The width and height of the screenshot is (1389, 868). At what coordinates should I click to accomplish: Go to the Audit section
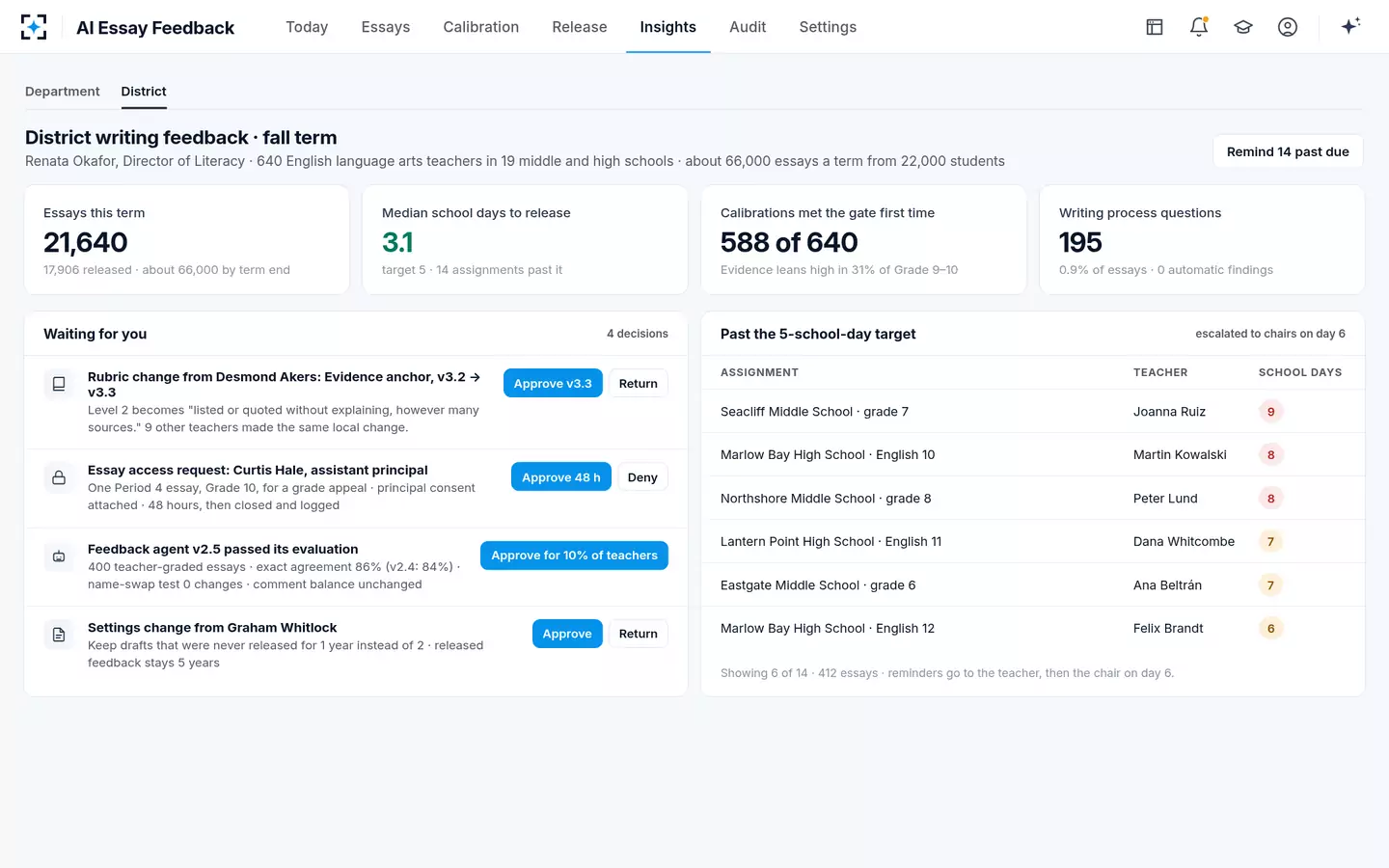pos(748,27)
